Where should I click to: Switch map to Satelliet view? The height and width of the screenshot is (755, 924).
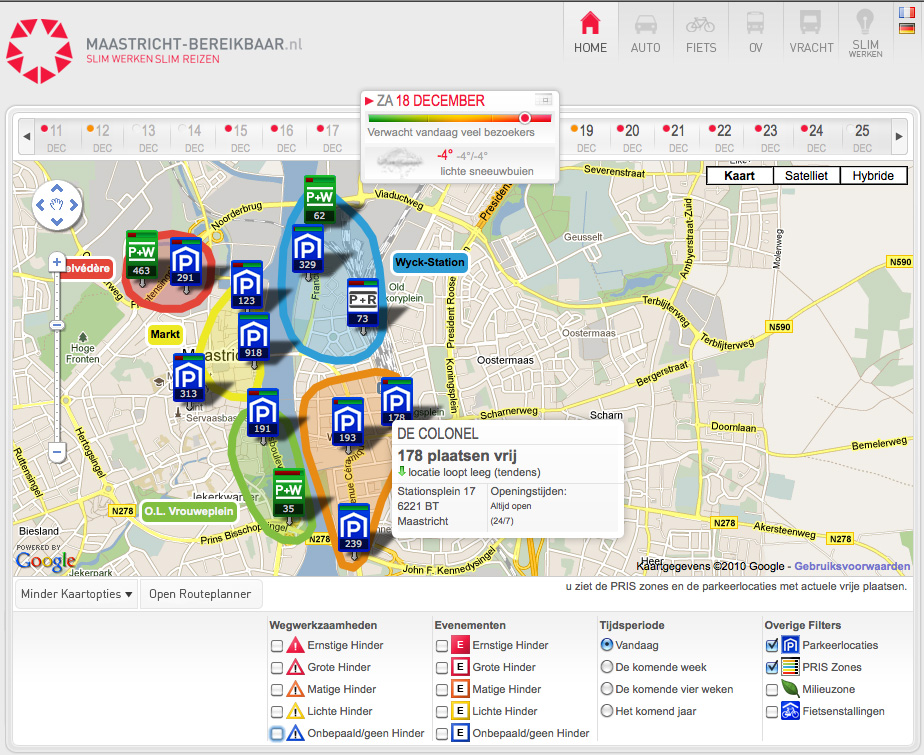[806, 176]
